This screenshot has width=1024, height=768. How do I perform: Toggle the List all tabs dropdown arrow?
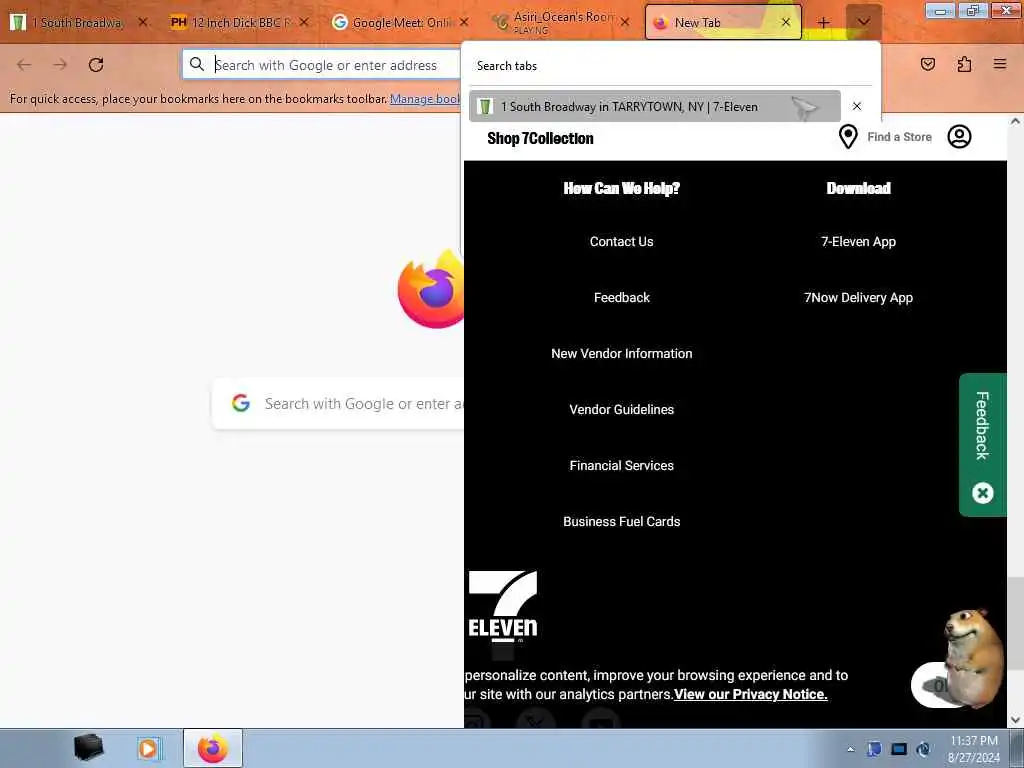863,23
